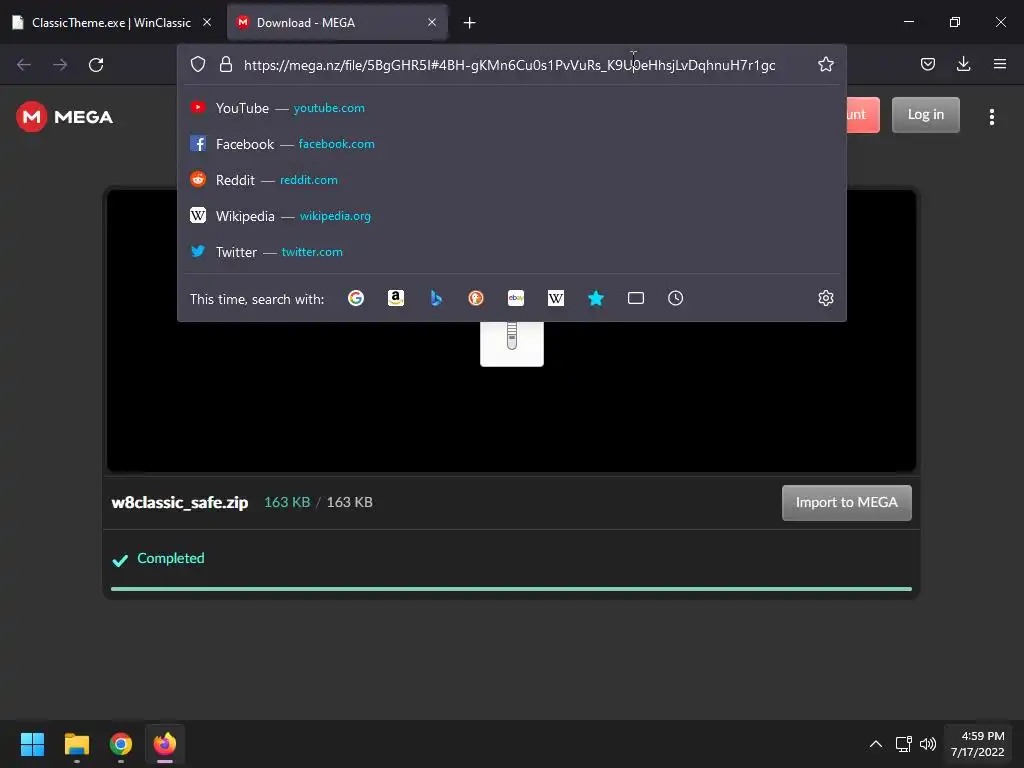Choose Wikipedia suggestion in dropdown
The width and height of the screenshot is (1024, 768).
coord(511,216)
